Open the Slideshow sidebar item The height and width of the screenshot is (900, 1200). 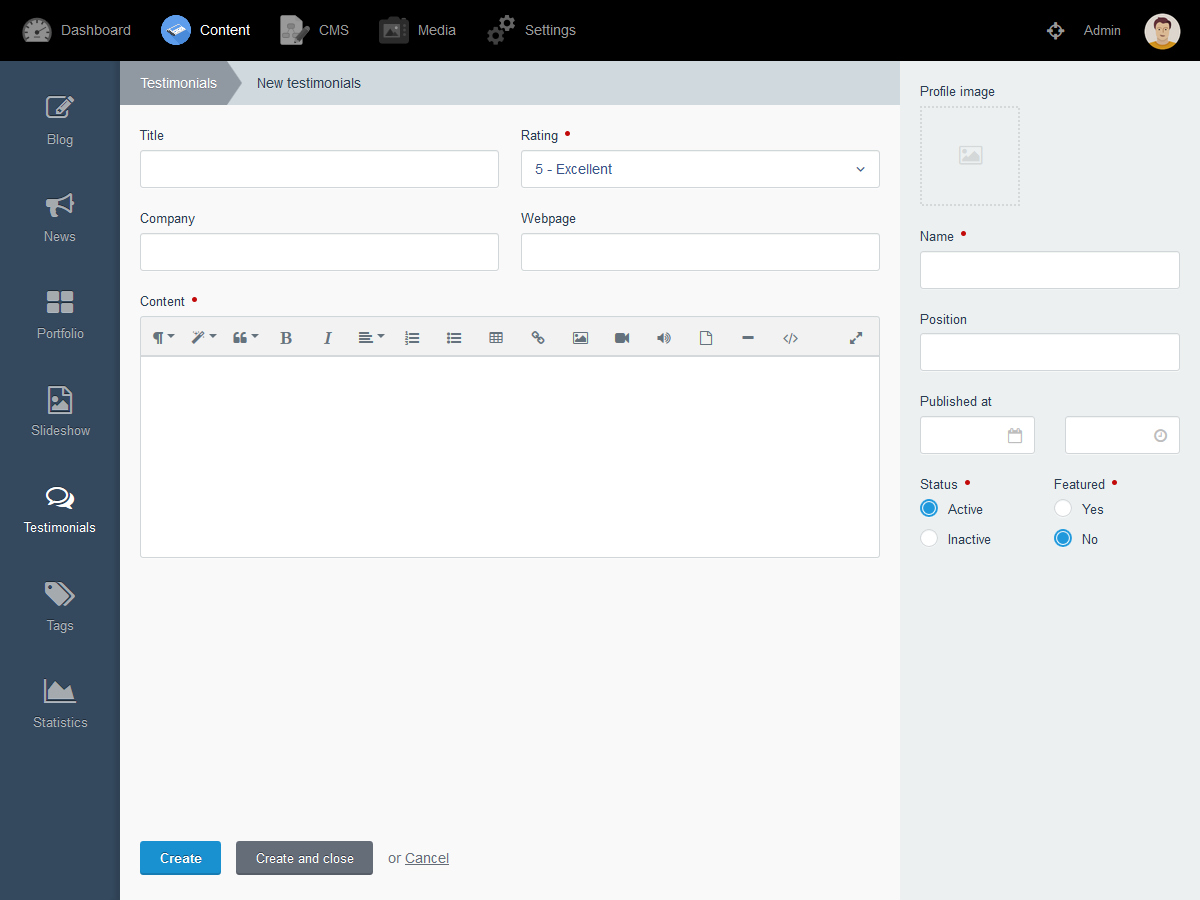[60, 411]
